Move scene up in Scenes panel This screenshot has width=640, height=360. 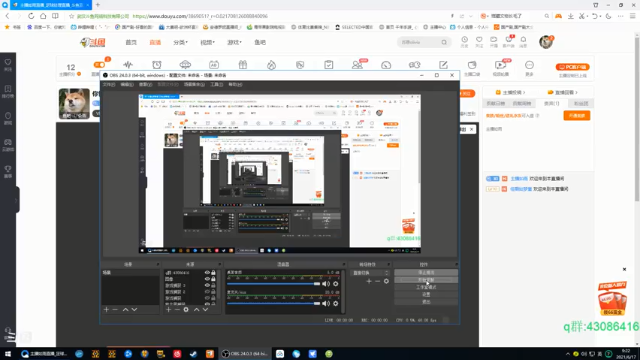(125, 310)
